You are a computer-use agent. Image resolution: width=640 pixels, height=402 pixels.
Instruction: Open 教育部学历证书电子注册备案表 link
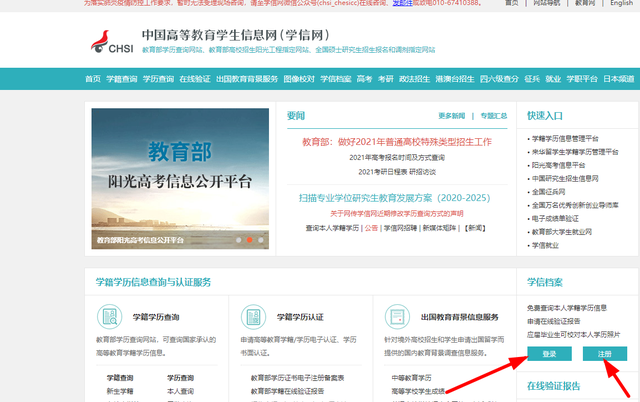click(297, 378)
